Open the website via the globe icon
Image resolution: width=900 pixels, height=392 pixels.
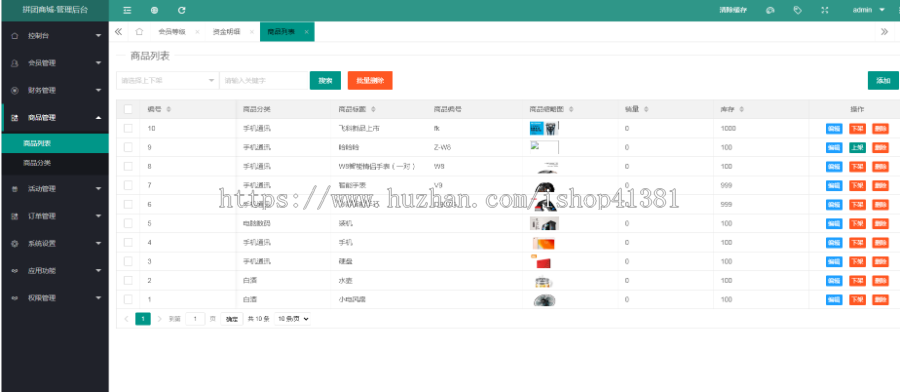[x=154, y=10]
